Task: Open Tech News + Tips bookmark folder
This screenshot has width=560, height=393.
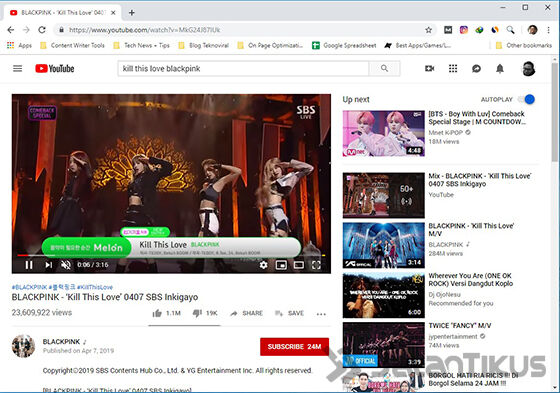Action: pyautogui.click(x=141, y=45)
